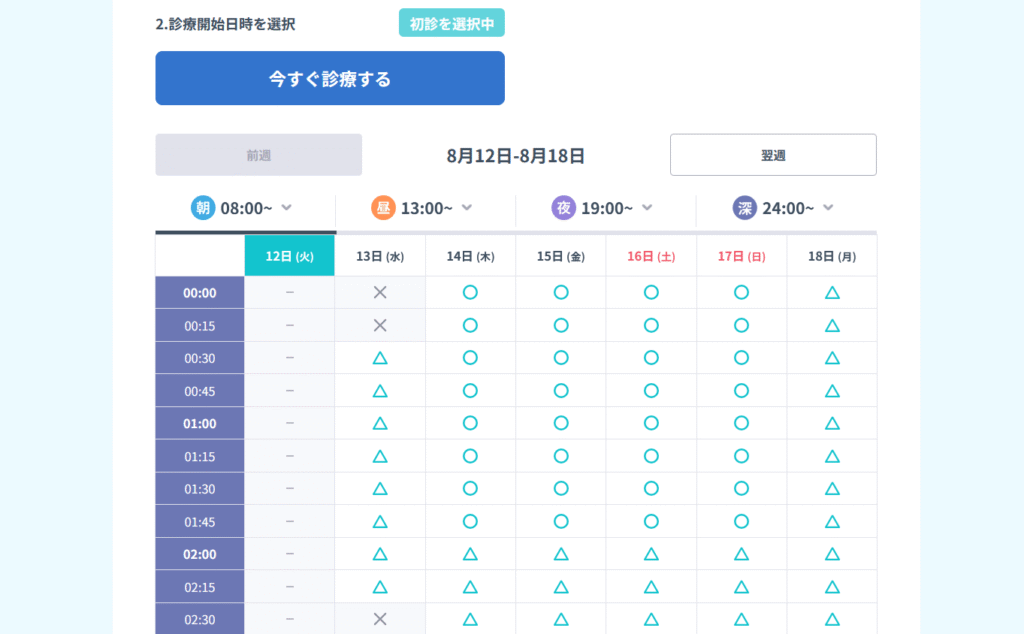Choose the triangle slot at 02:00 on 15日
This screenshot has width=1024, height=634.
[x=561, y=554]
